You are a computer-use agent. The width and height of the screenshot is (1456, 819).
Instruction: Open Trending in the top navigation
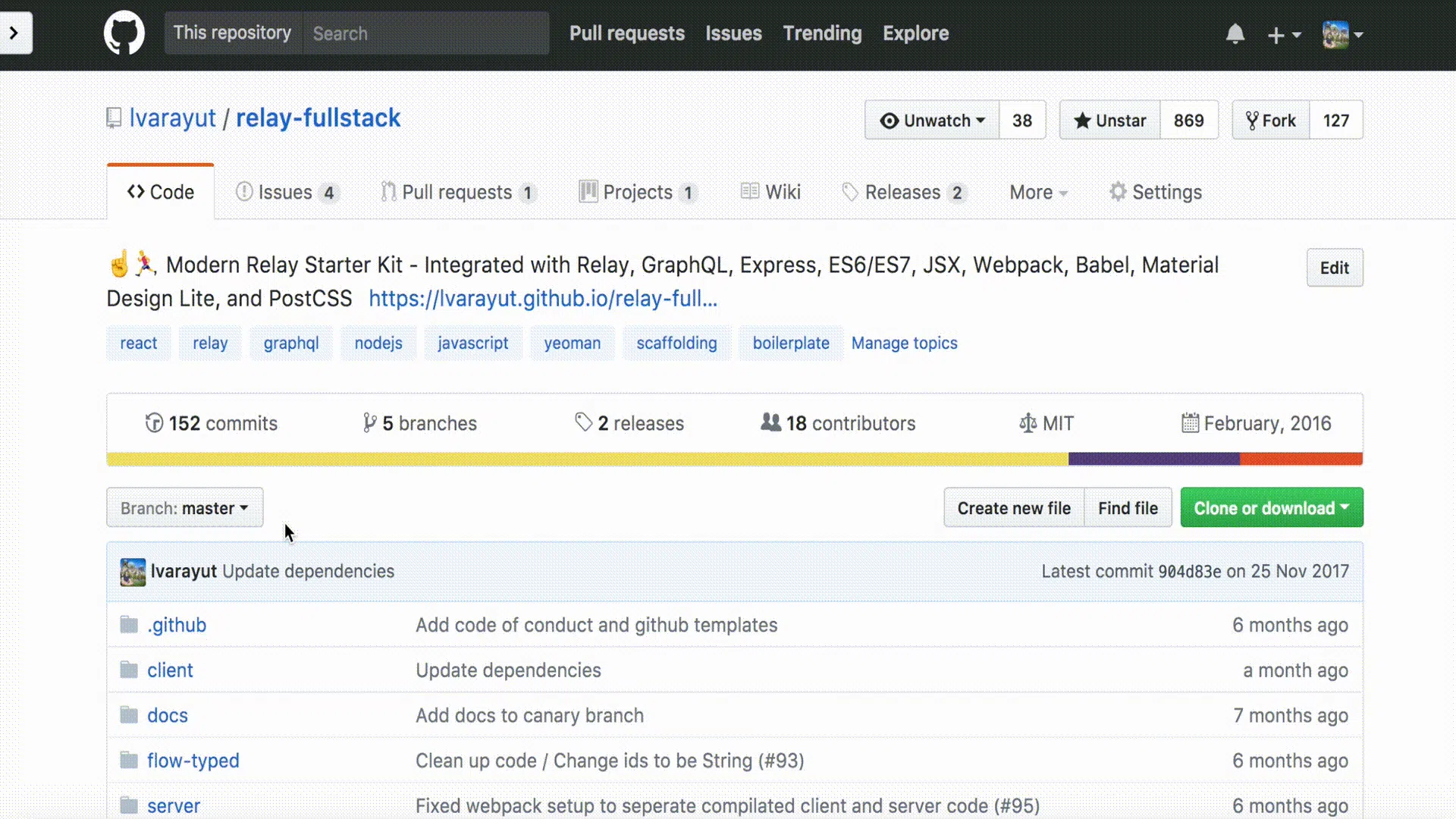822,33
